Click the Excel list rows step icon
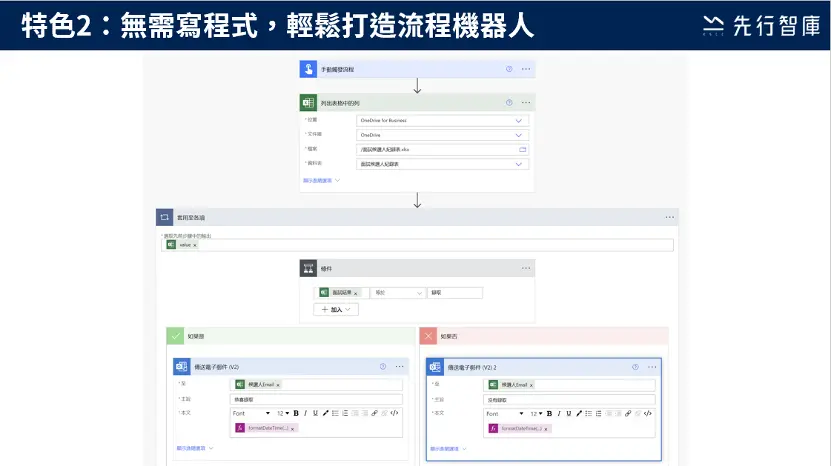The height and width of the screenshot is (466, 832). 308,102
